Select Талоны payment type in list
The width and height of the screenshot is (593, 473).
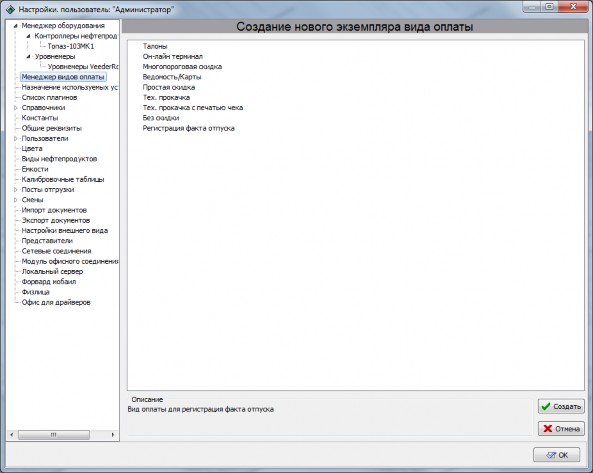[x=155, y=46]
